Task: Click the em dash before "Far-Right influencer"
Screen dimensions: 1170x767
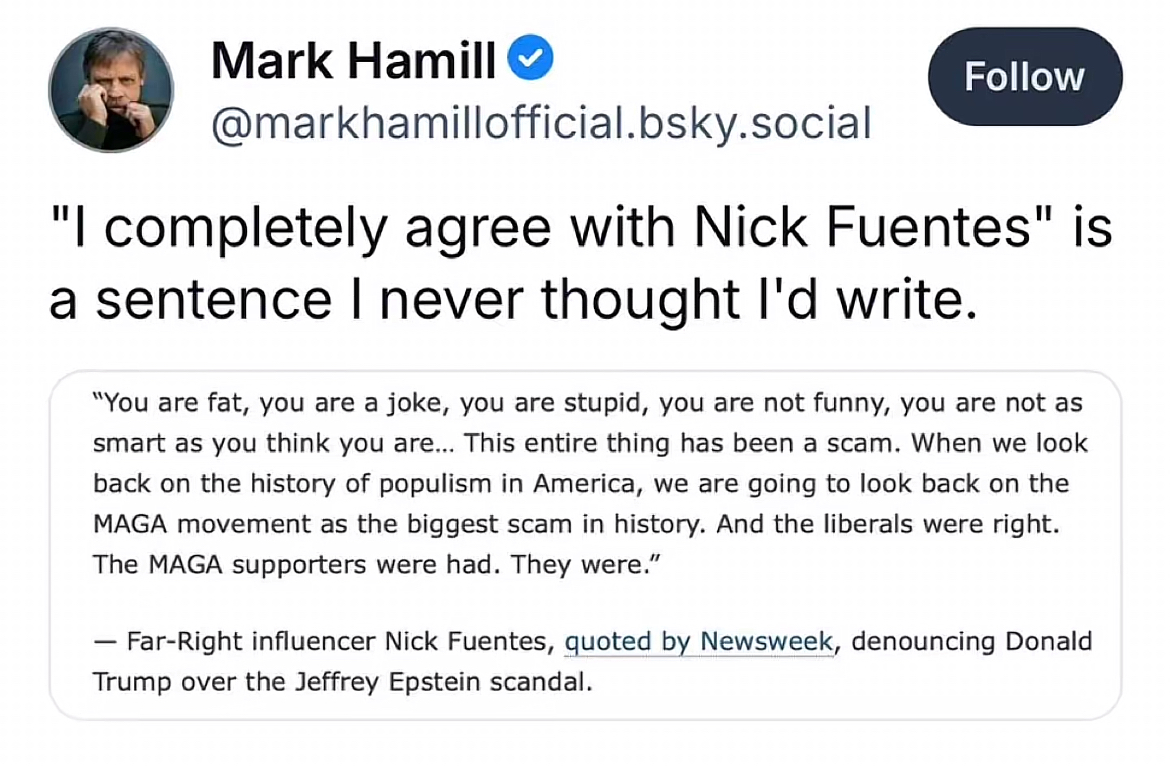Action: [x=104, y=642]
